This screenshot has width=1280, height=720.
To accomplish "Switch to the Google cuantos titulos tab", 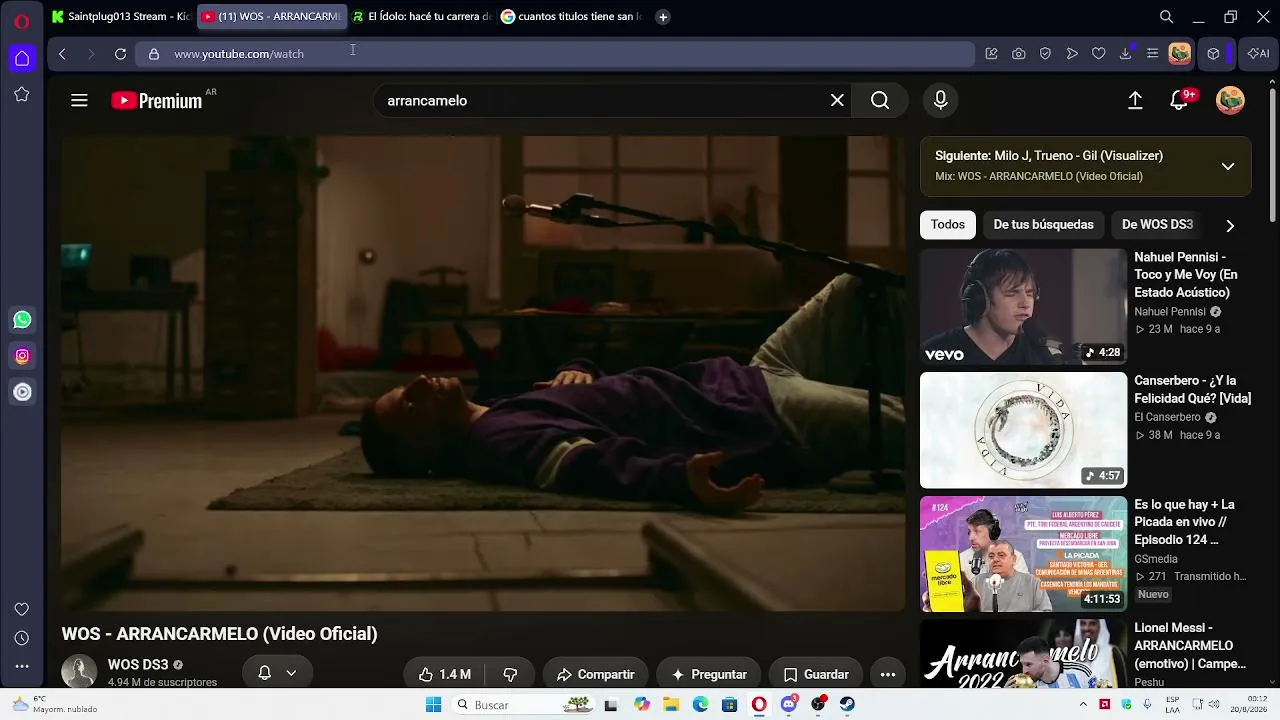I will (x=571, y=17).
